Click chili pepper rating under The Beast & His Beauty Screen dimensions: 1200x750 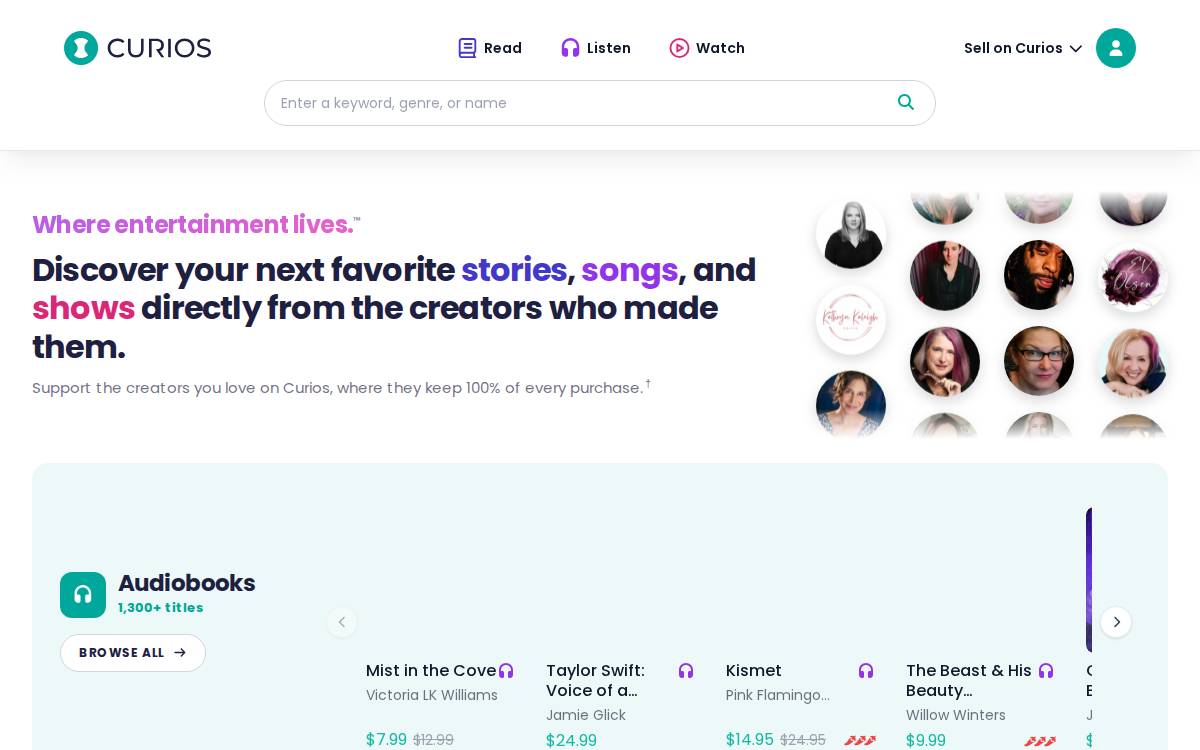point(1040,741)
